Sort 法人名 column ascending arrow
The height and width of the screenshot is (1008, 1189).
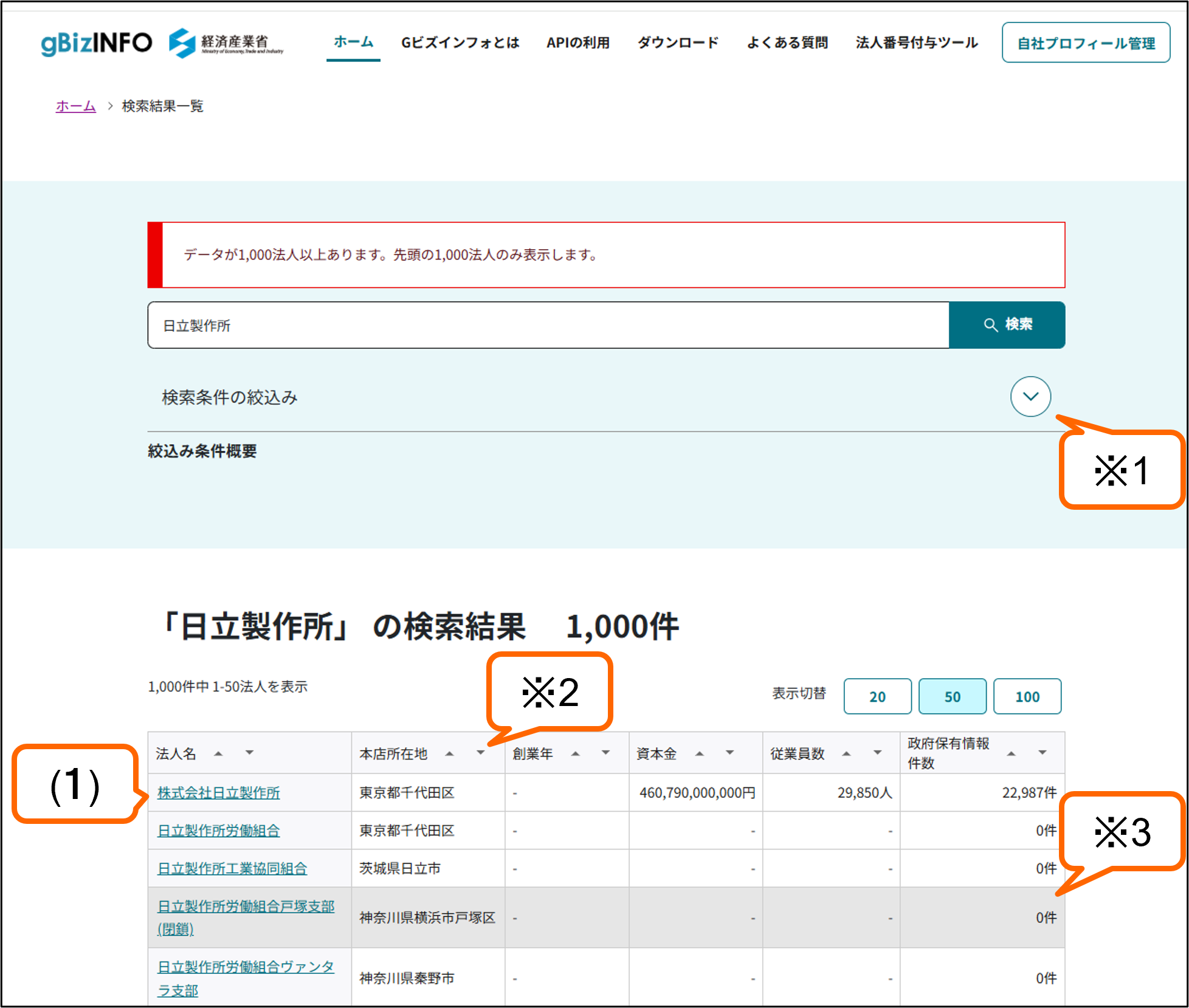[218, 753]
